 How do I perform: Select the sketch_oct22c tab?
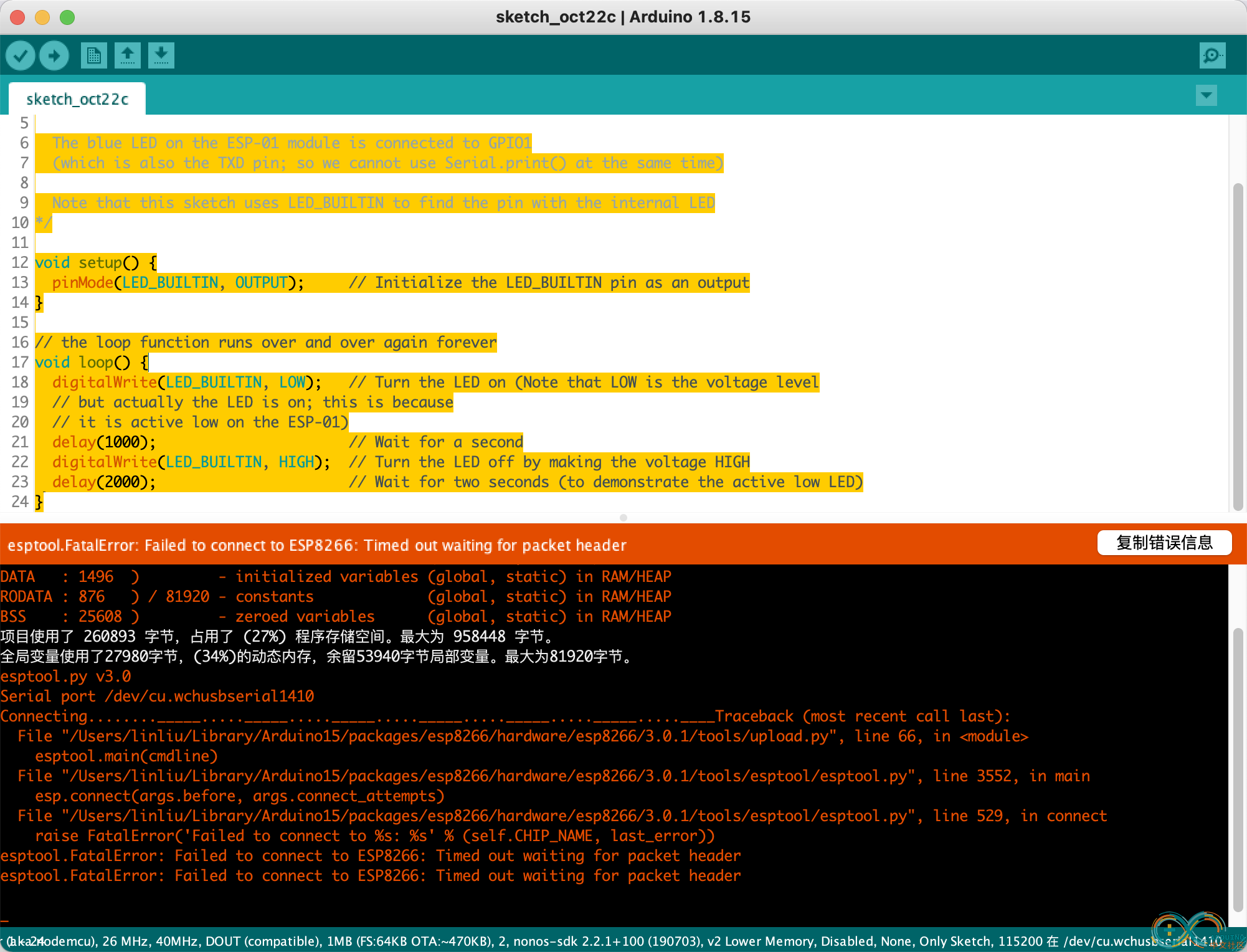coord(77,99)
